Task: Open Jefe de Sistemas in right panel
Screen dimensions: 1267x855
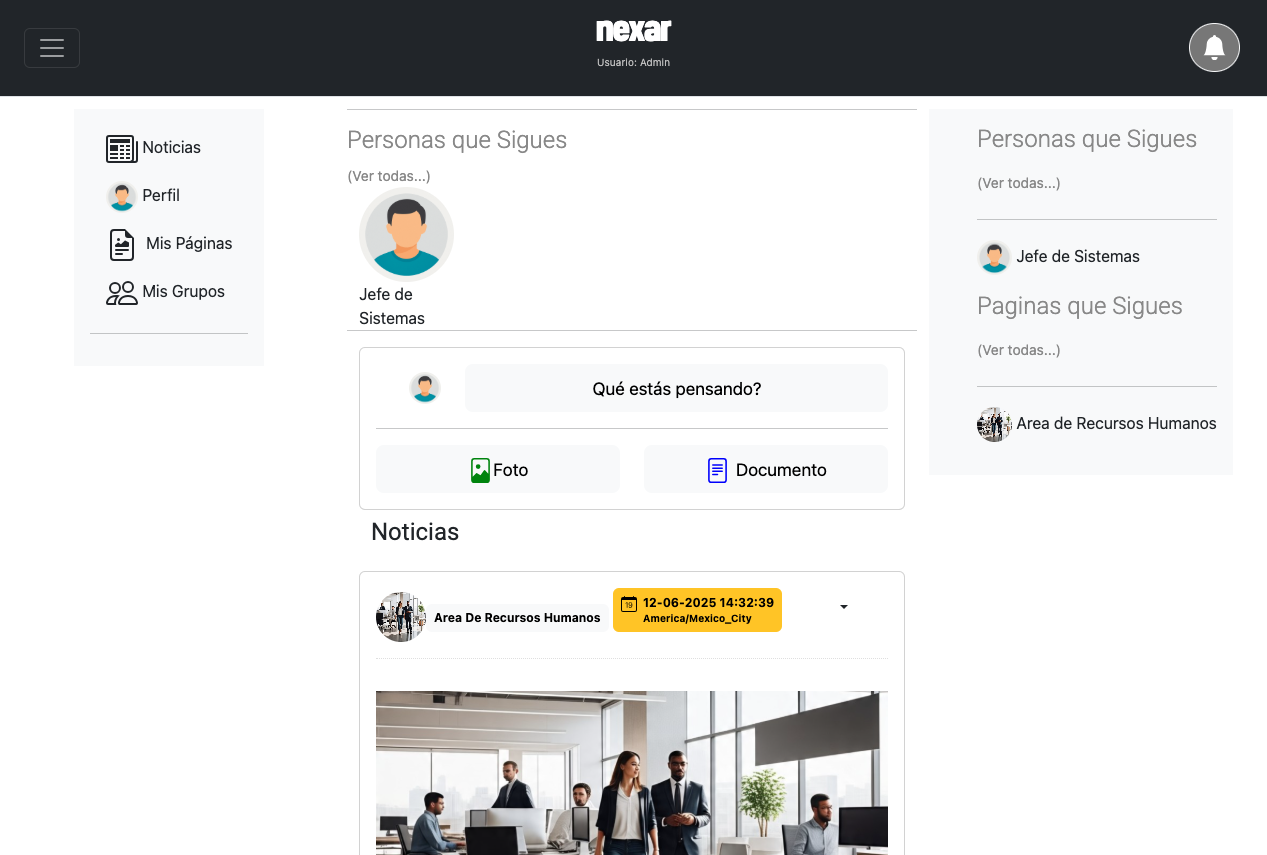Action: (x=1059, y=257)
